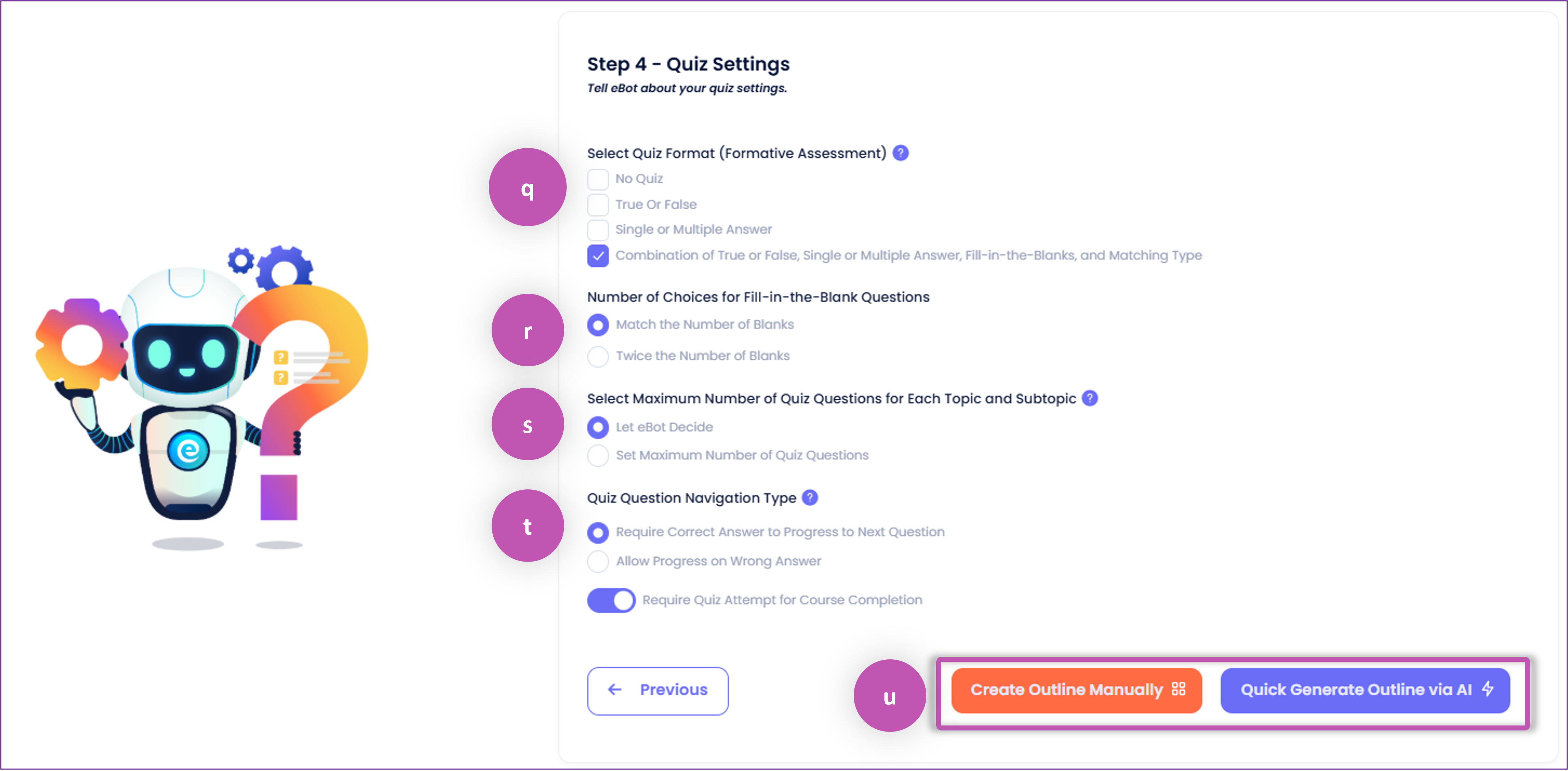Uncheck the Combination quiz format checkbox
Viewport: 1568px width, 771px height.
598,256
